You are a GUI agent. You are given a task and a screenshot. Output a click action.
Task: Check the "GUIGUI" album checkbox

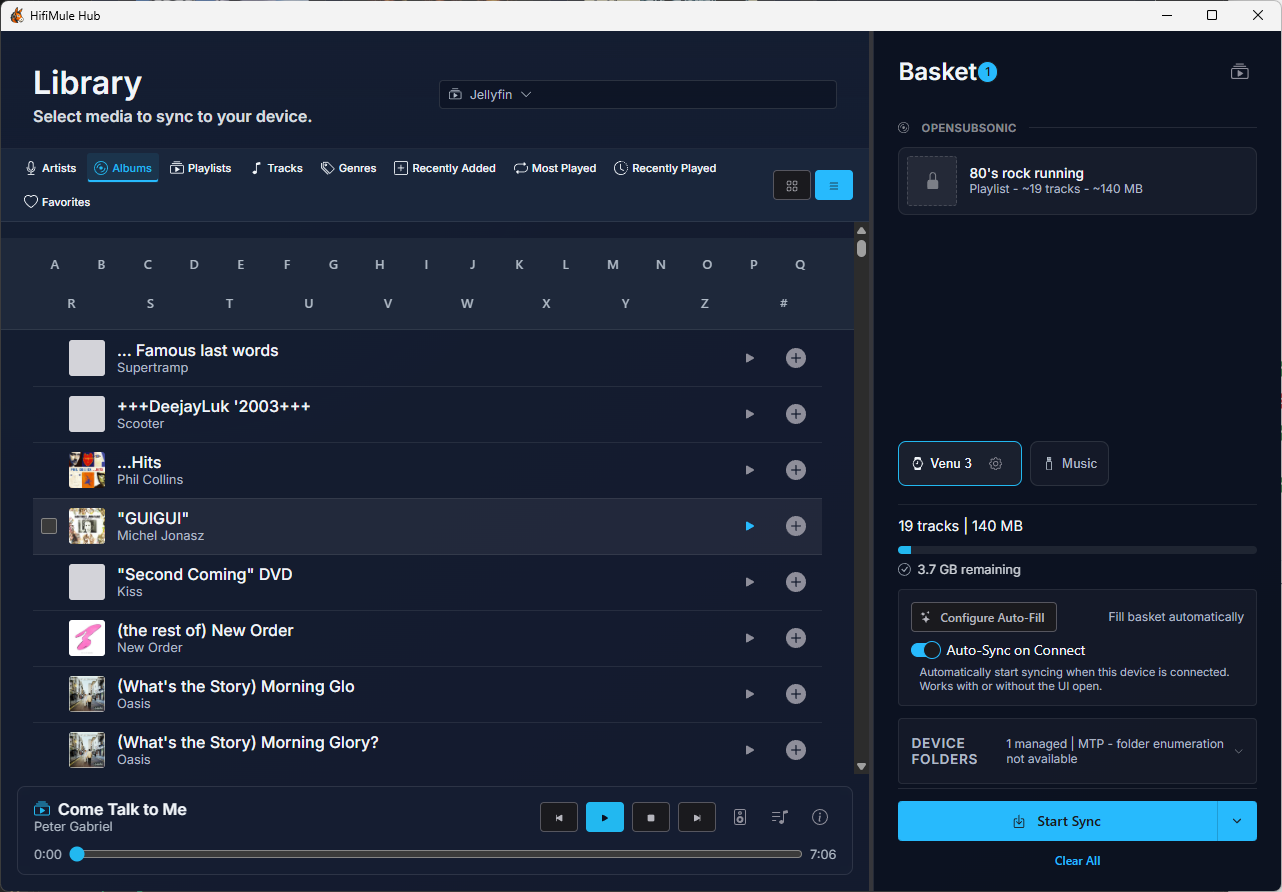click(x=49, y=526)
